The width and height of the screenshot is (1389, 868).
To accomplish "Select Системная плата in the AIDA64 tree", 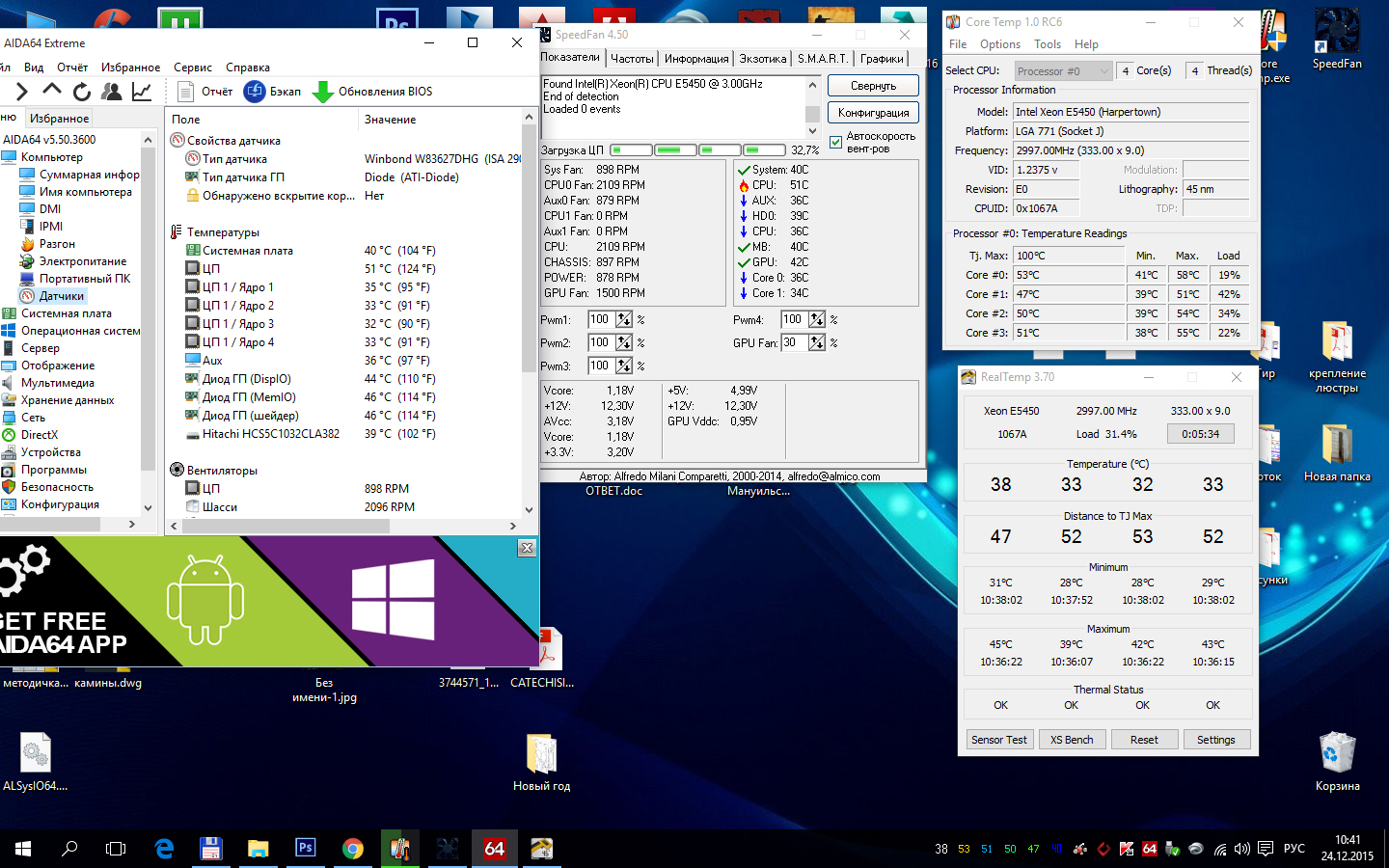I will coord(66,313).
